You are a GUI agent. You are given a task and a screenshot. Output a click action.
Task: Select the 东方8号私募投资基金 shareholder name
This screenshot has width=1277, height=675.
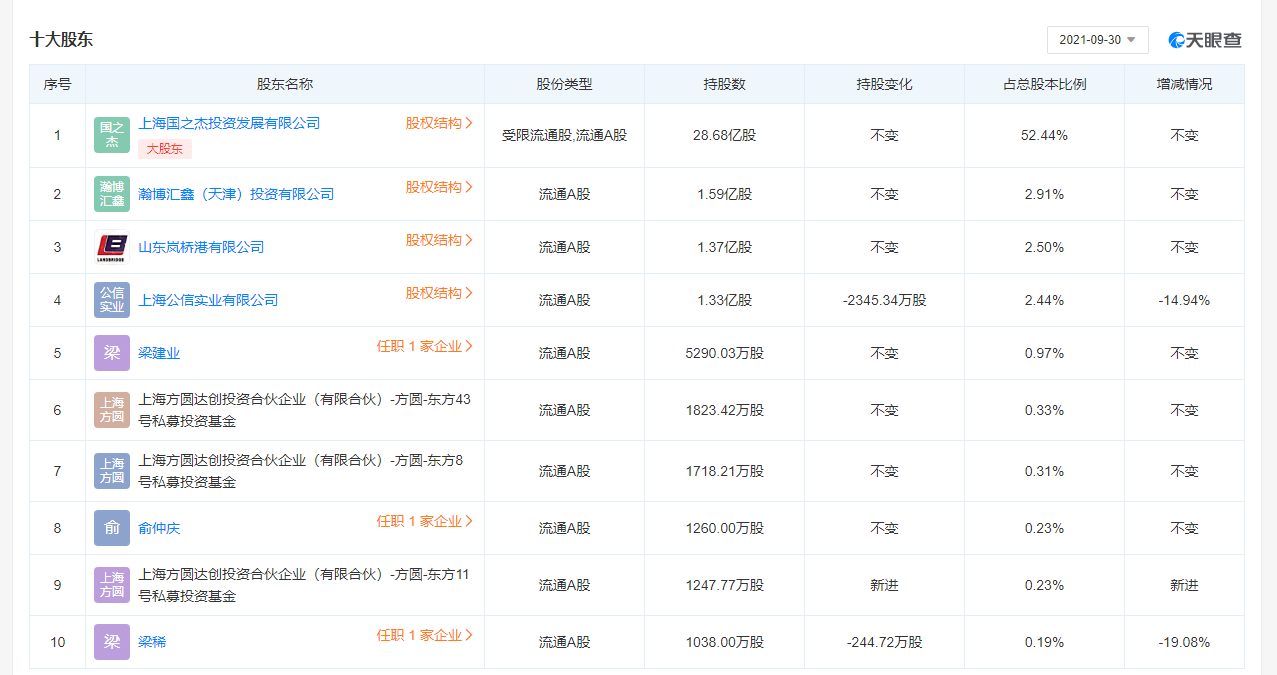point(301,471)
